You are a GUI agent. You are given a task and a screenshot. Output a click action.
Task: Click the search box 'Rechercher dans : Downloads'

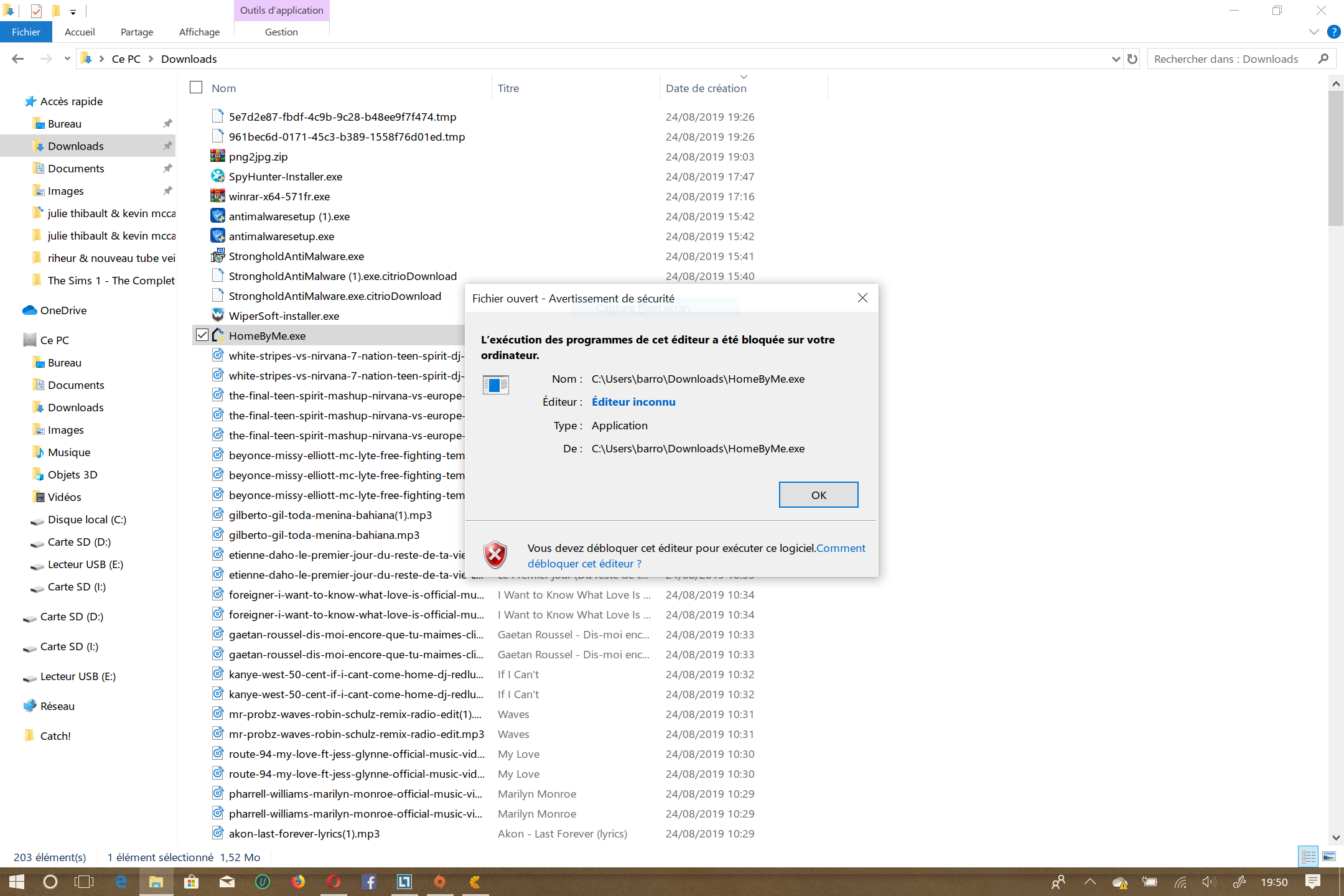(1226, 59)
